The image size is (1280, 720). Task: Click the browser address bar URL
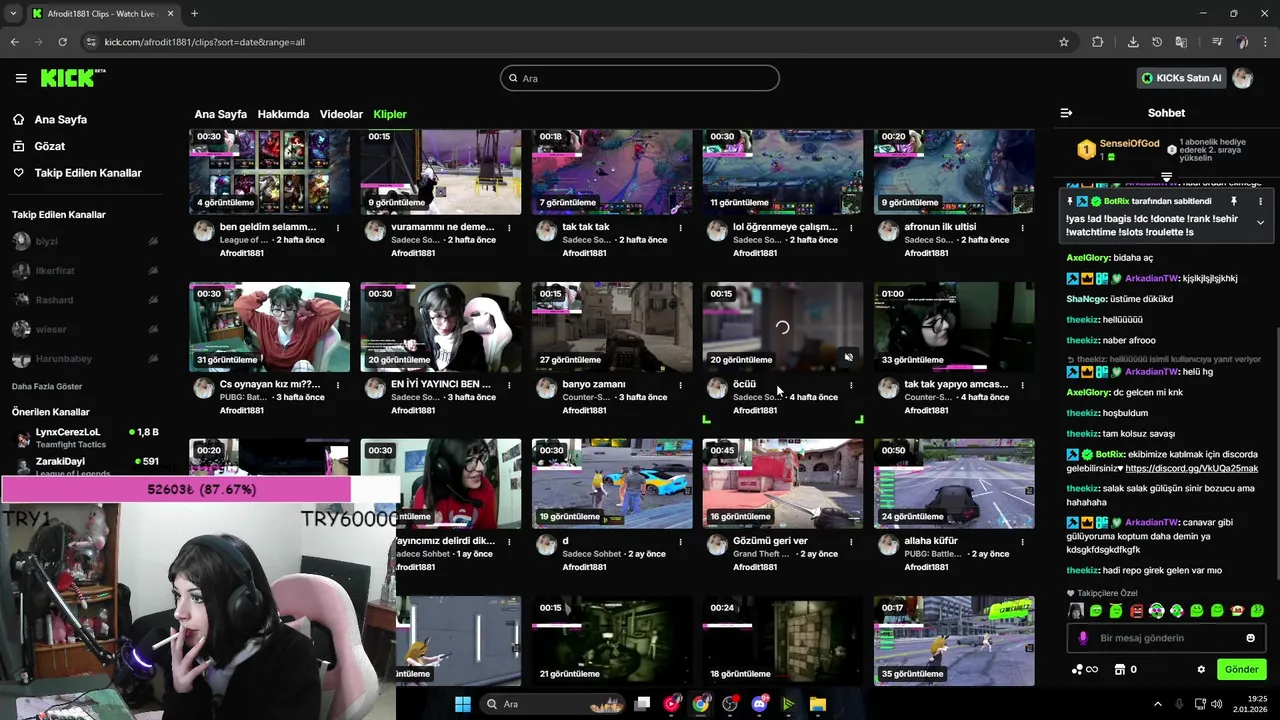[205, 42]
